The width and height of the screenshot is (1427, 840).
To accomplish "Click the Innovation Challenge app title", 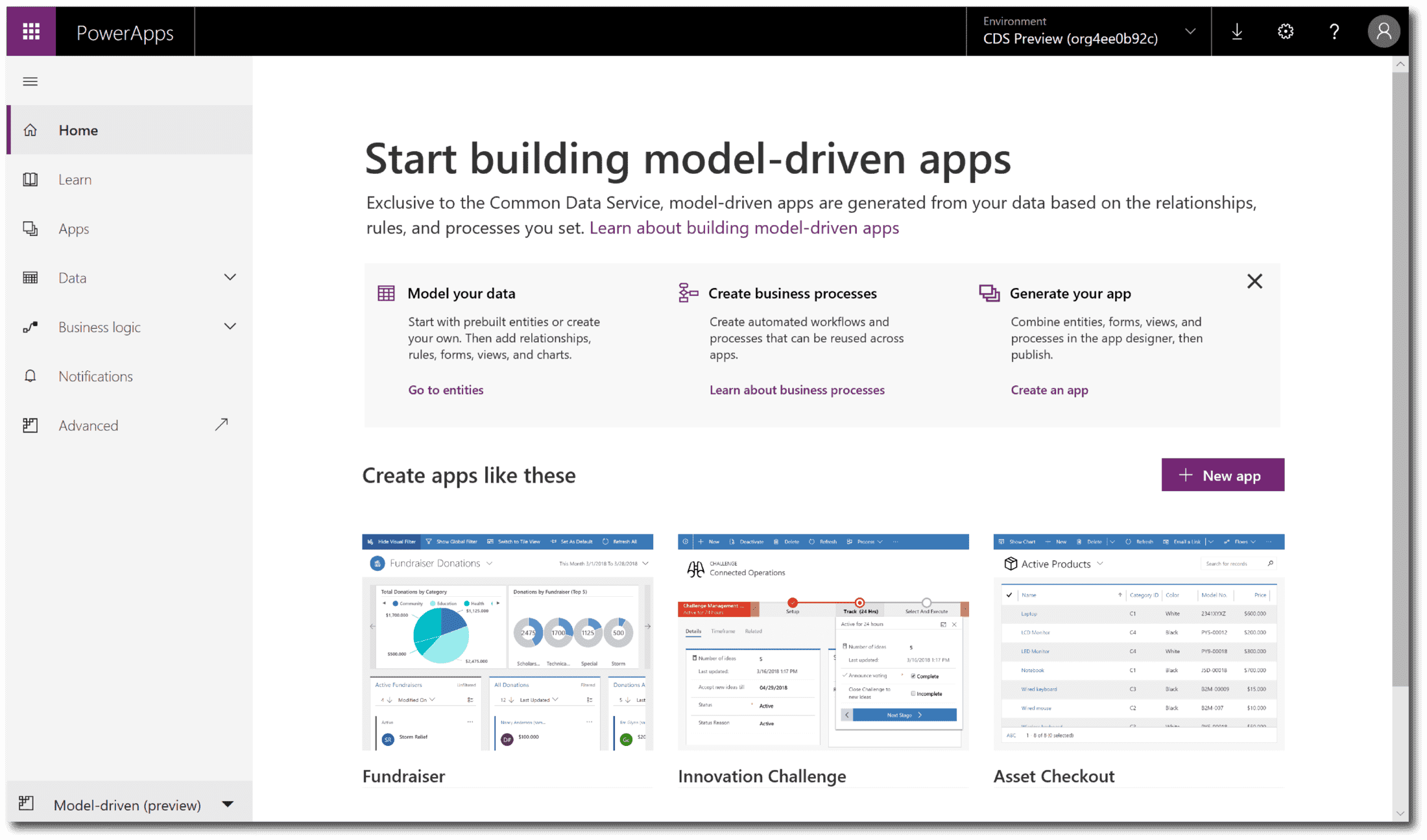I will pyautogui.click(x=761, y=776).
